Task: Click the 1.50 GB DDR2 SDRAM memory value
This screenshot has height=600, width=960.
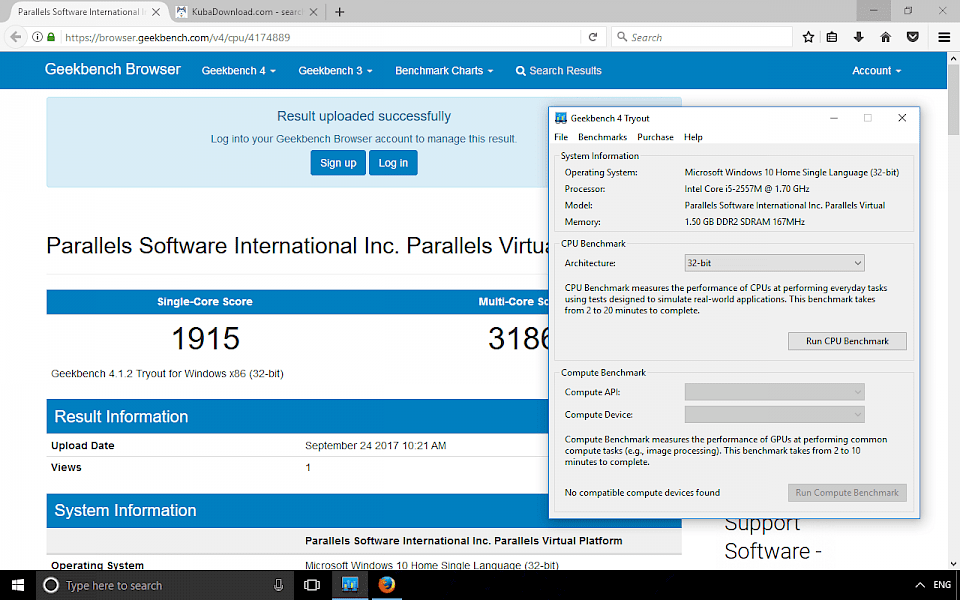Action: pyautogui.click(x=744, y=222)
